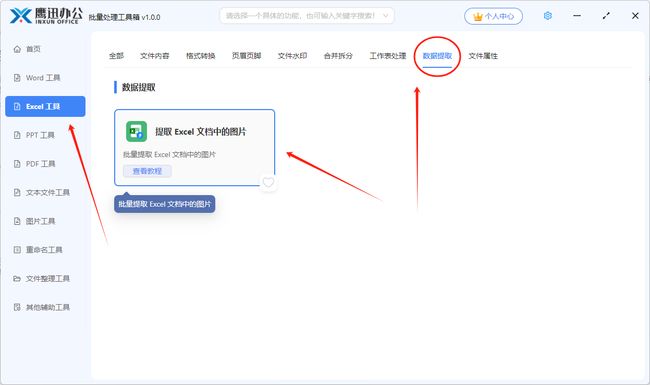Screen dimensions: 650x385
Task: Switch to the 页眉页脚 tab
Action: tap(246, 56)
